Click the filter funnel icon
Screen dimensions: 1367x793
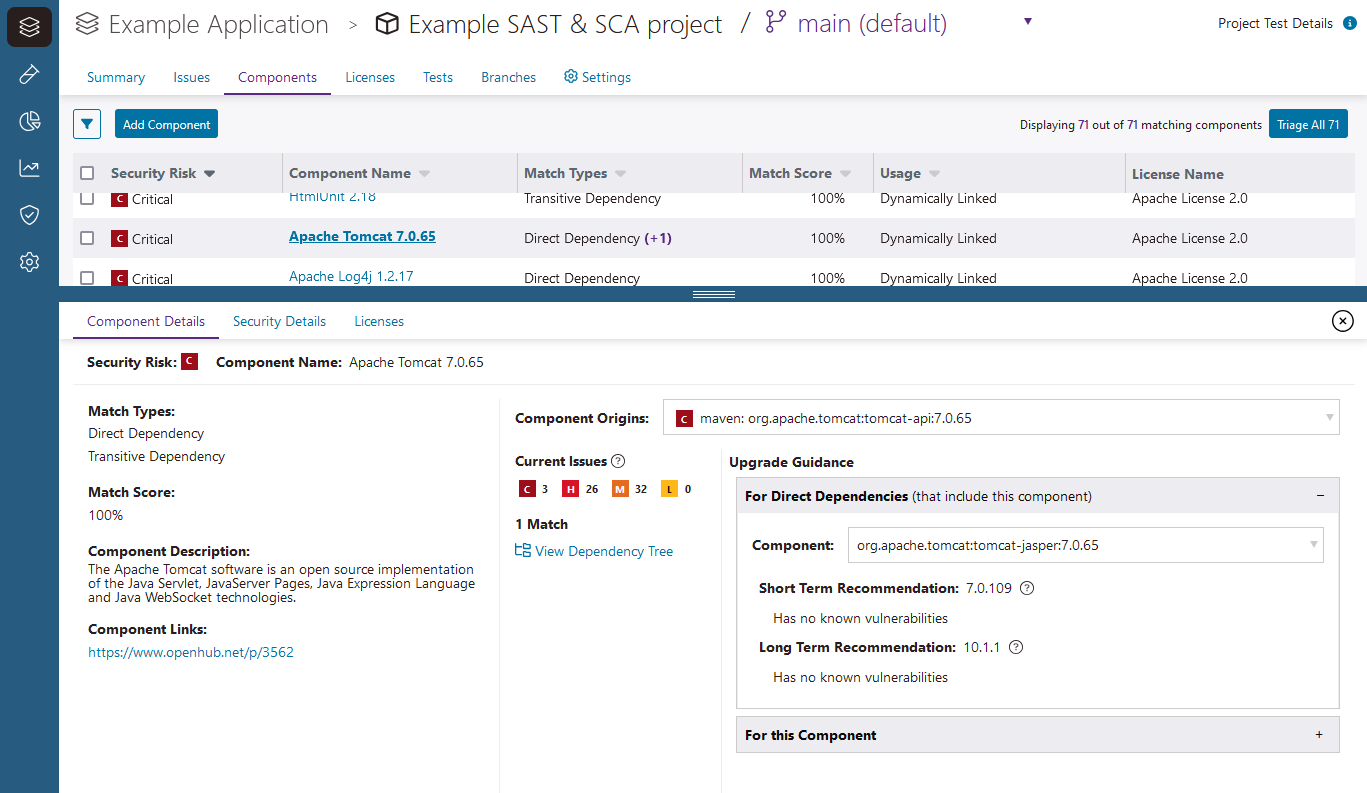click(87, 124)
